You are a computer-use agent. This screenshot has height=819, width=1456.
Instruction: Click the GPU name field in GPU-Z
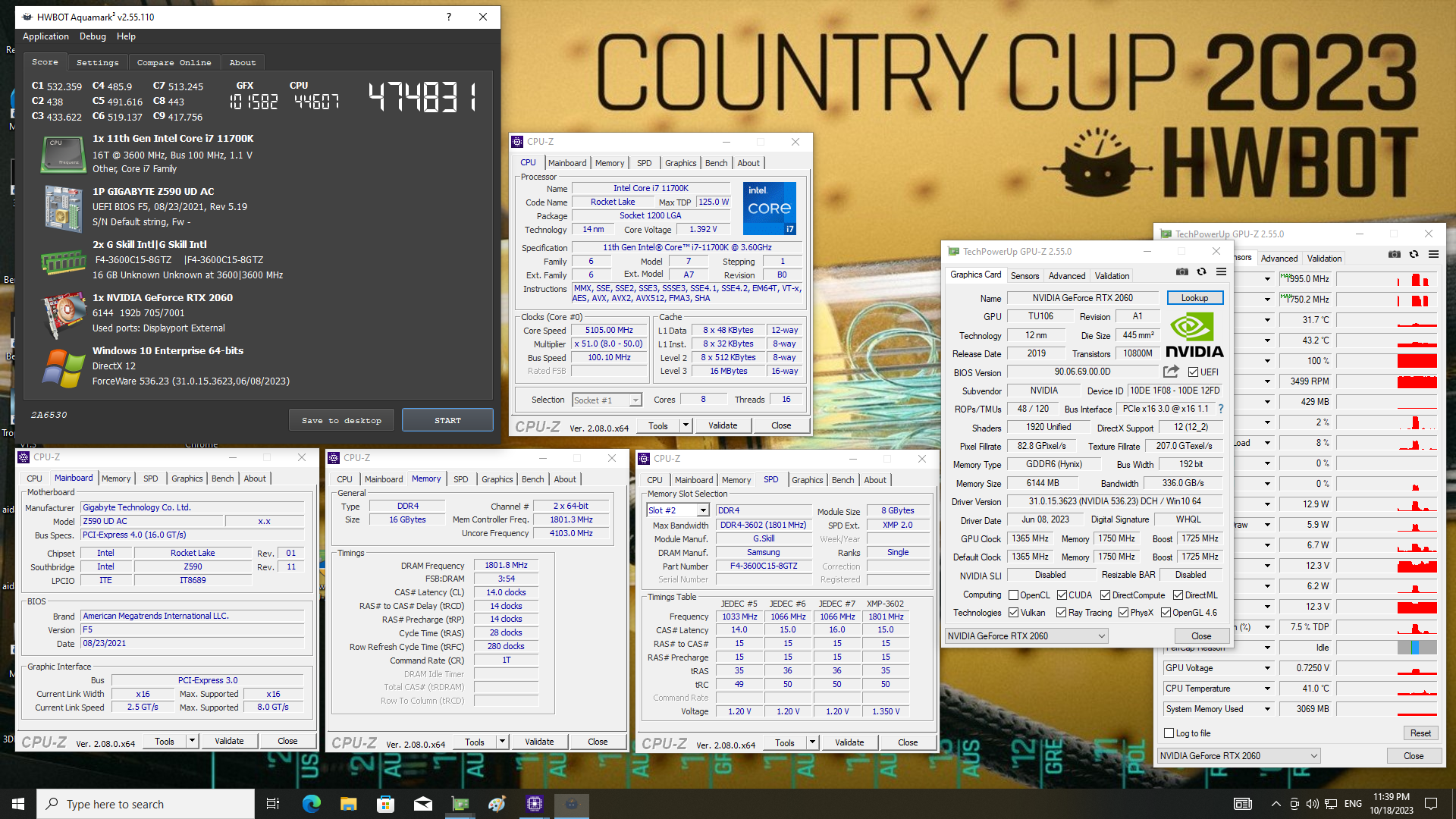[1082, 298]
